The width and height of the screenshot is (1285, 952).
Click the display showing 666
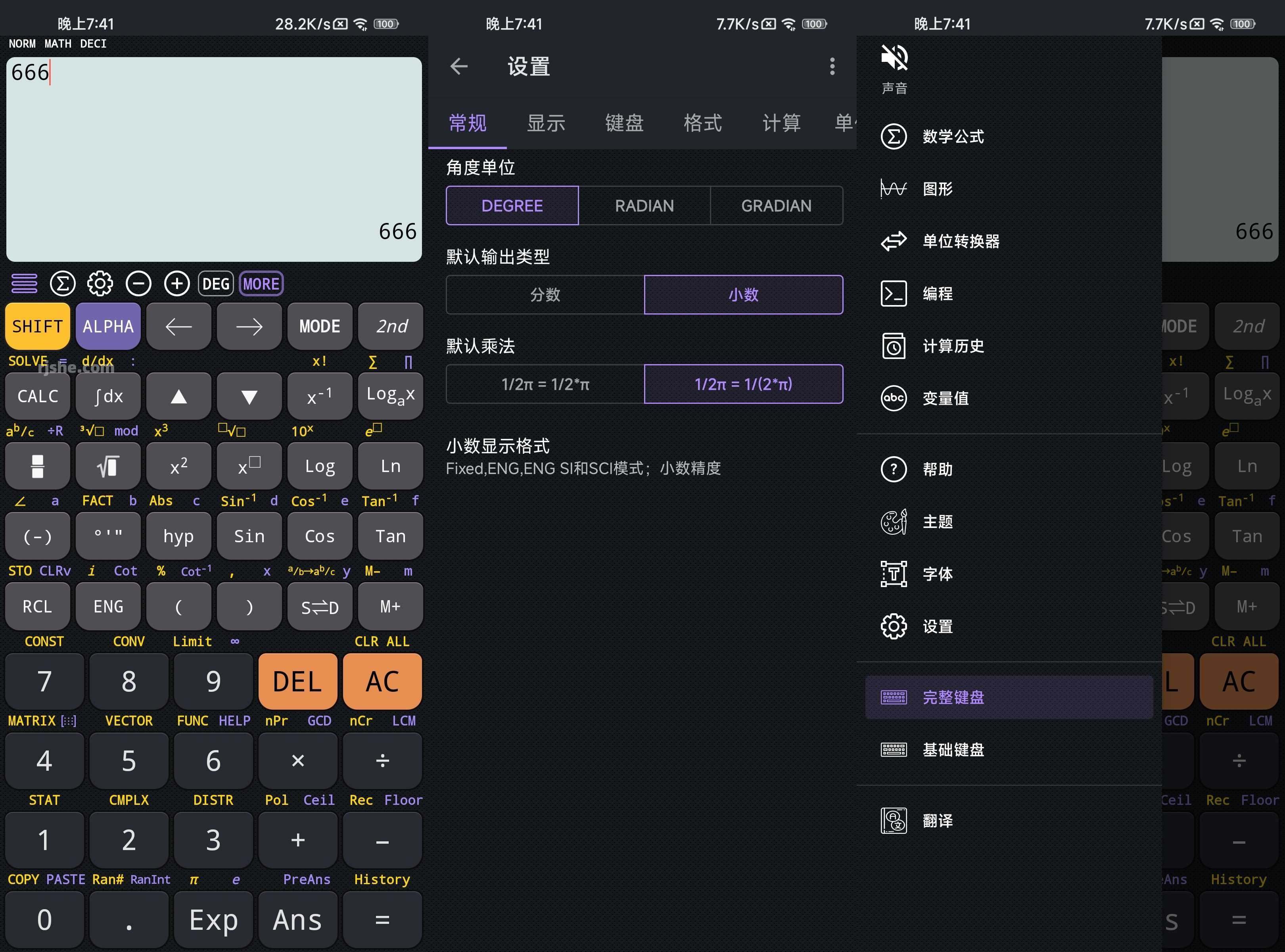point(213,159)
